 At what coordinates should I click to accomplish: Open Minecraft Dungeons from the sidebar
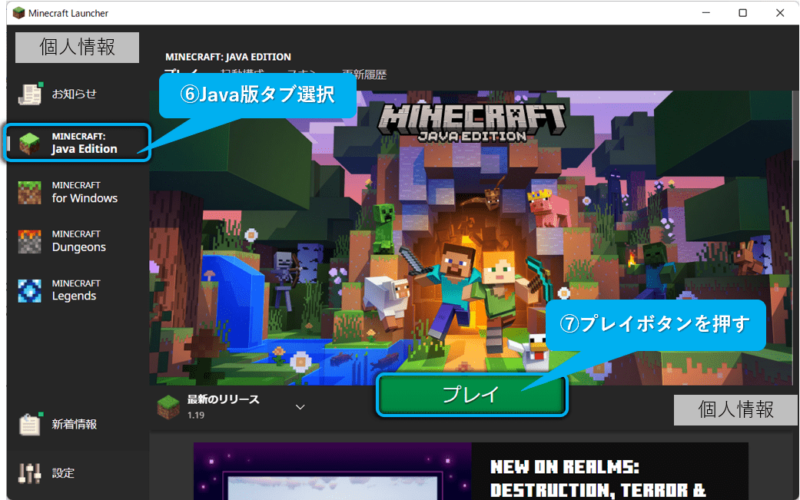tap(78, 241)
